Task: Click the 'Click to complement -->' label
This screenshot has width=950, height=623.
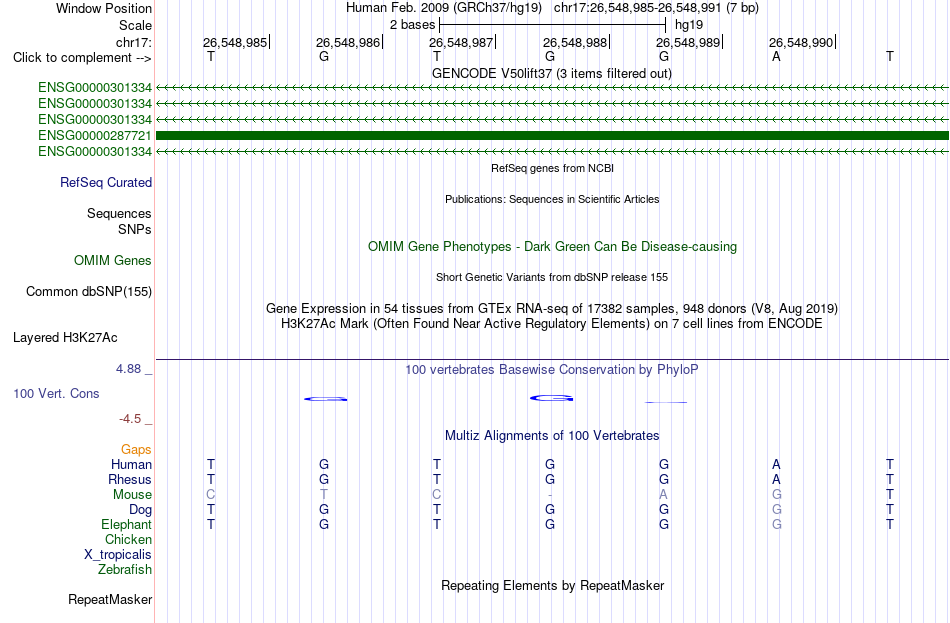Action: (82, 58)
